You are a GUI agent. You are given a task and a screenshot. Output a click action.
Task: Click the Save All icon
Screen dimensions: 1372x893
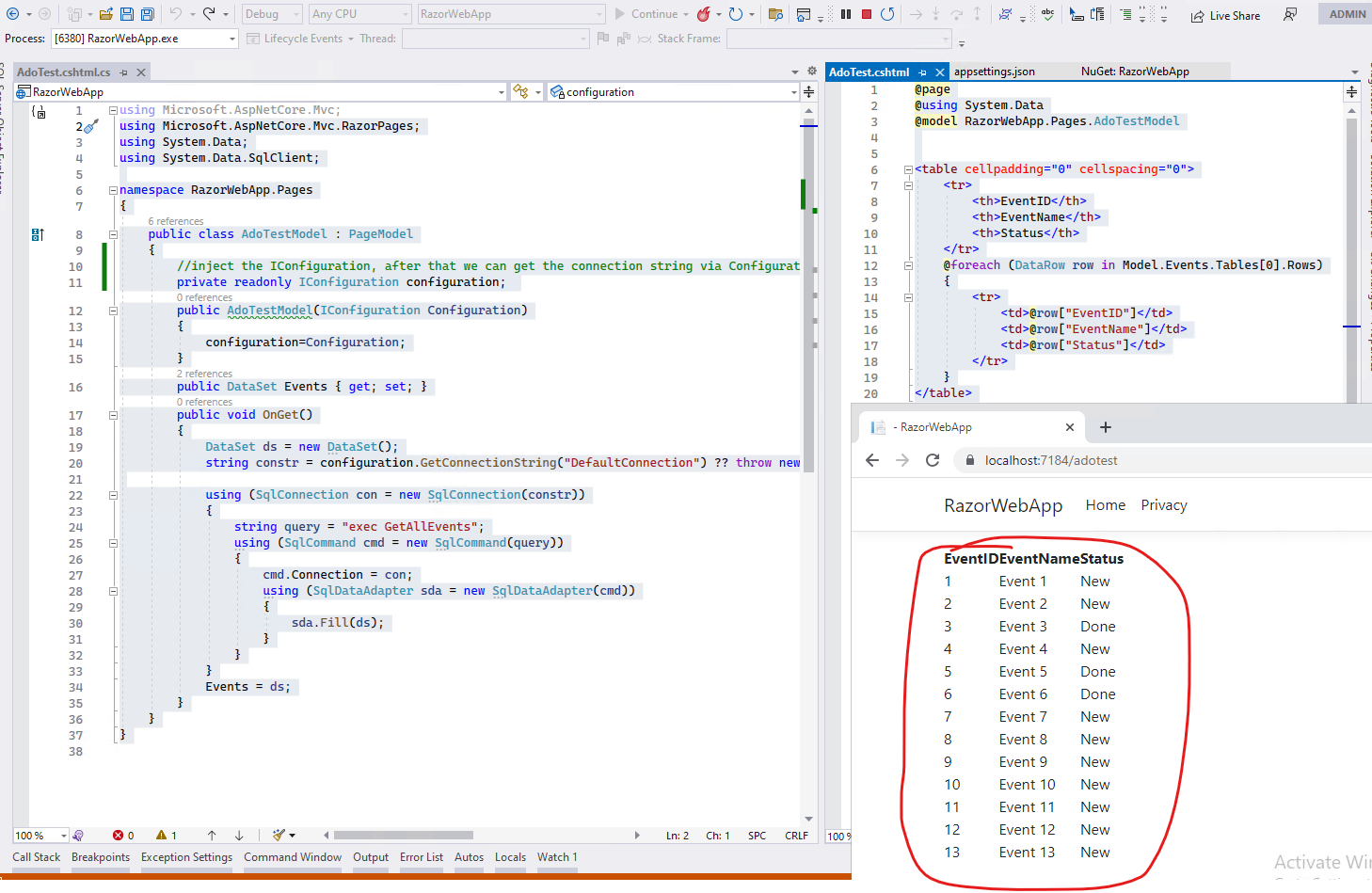(x=148, y=14)
